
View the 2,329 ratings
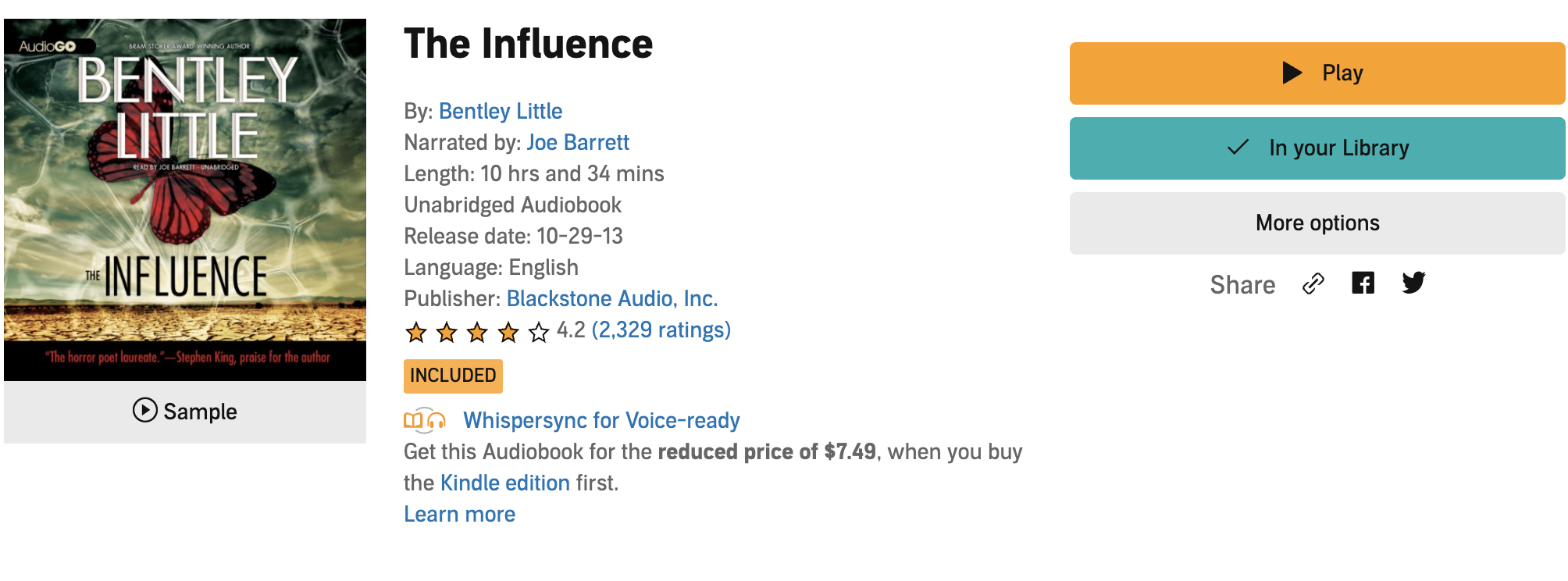click(661, 330)
